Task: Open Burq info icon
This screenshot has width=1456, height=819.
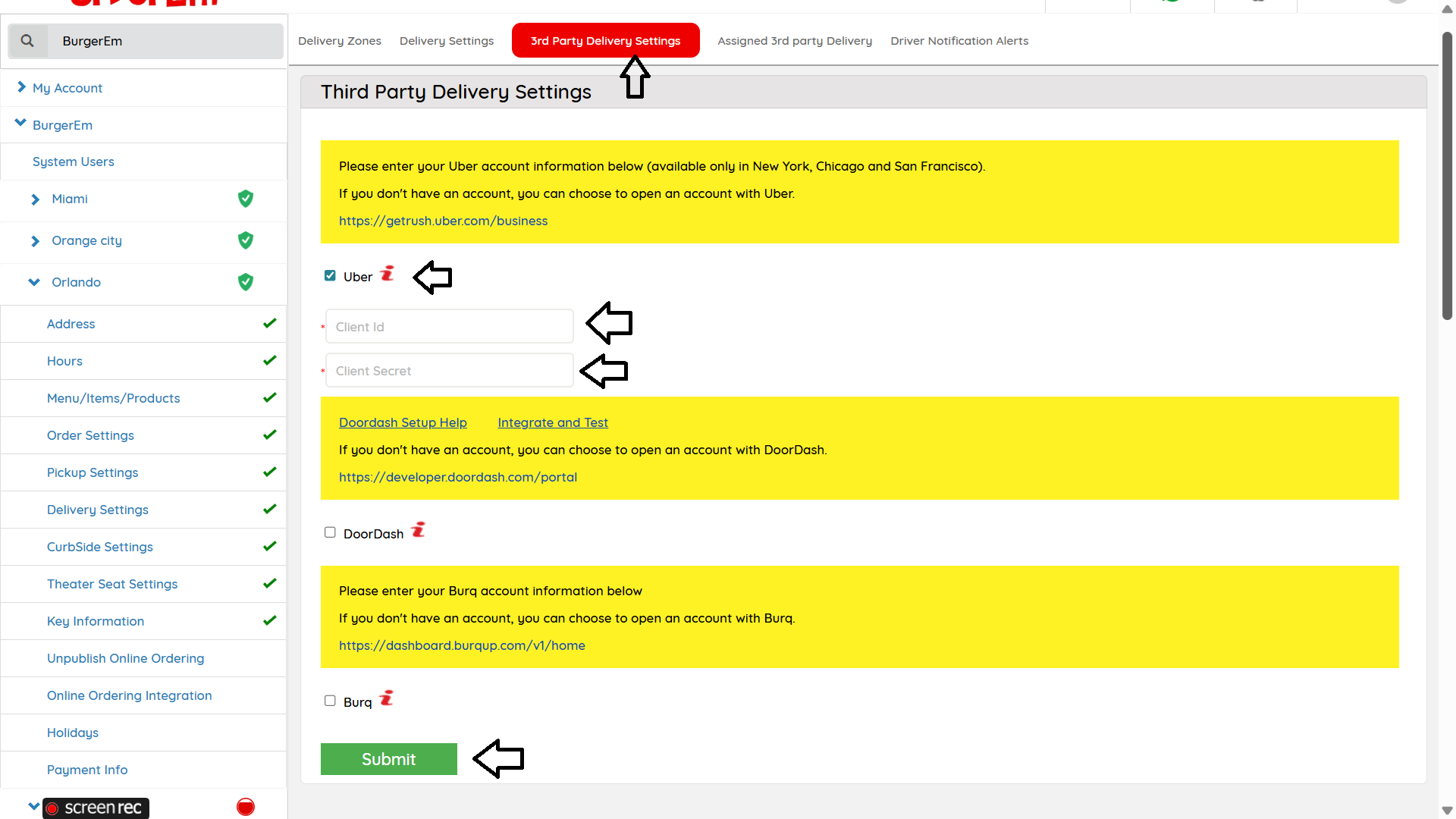Action: pos(387,698)
